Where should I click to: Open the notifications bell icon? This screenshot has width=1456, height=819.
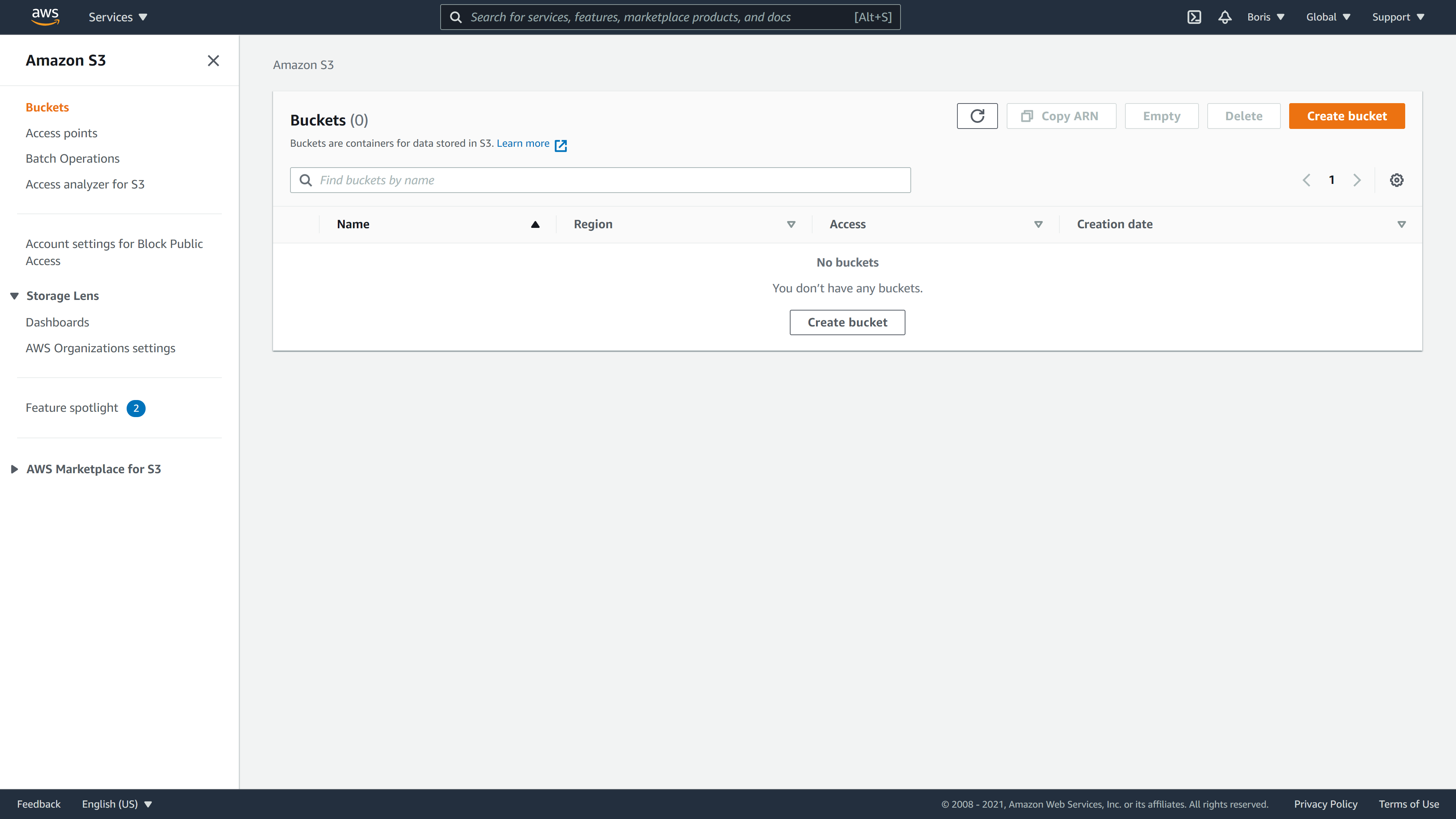pyautogui.click(x=1225, y=17)
